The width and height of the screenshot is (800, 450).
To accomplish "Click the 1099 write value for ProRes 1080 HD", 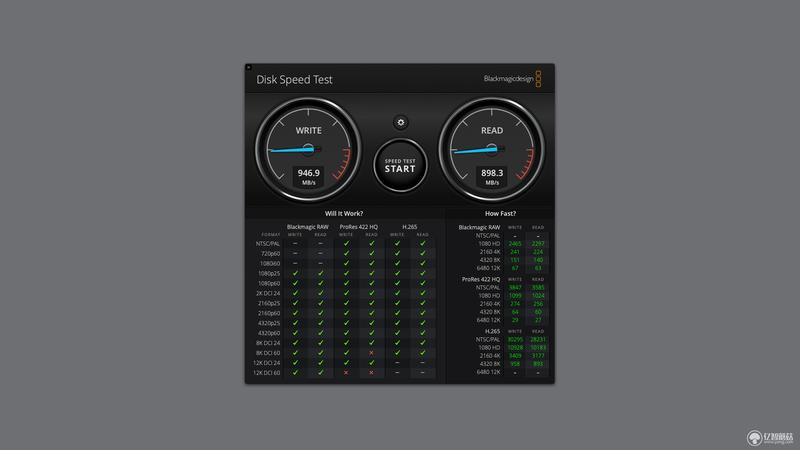I will click(x=515, y=296).
